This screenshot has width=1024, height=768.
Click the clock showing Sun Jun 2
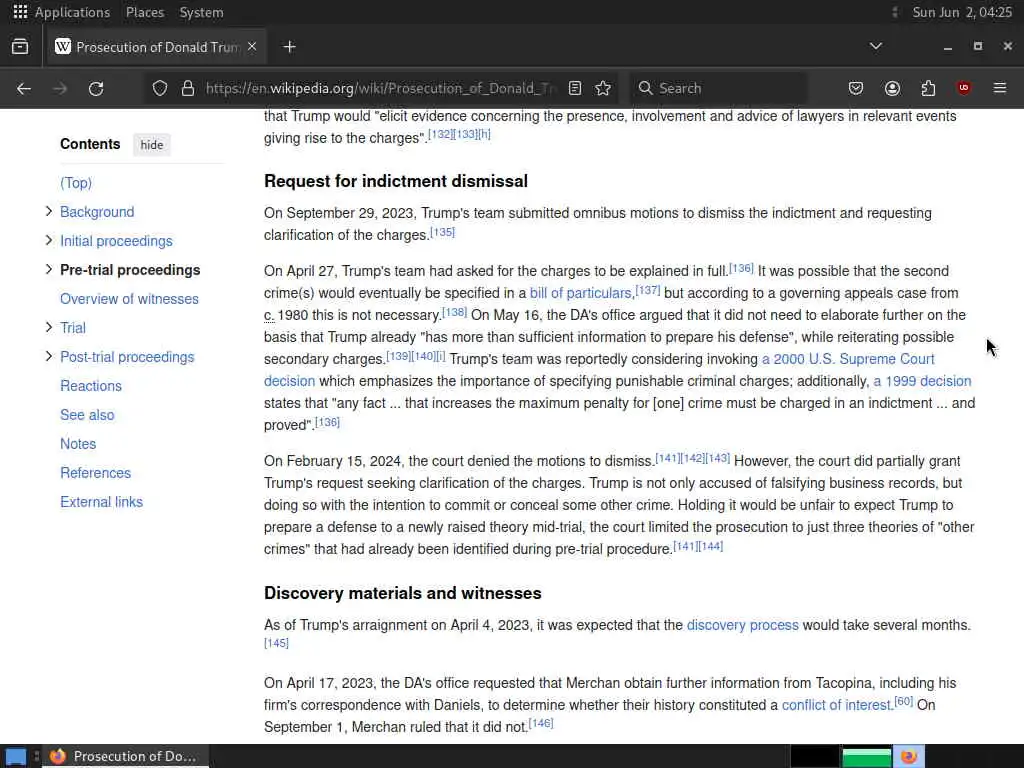point(962,12)
